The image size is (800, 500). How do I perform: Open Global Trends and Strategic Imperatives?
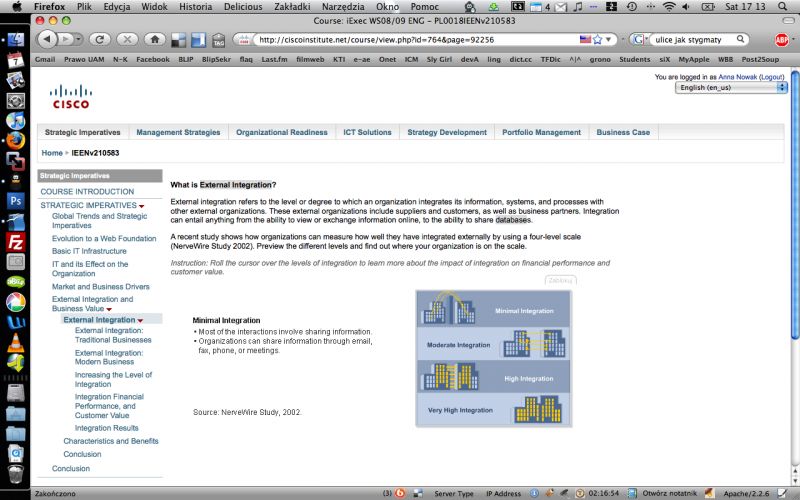99,220
